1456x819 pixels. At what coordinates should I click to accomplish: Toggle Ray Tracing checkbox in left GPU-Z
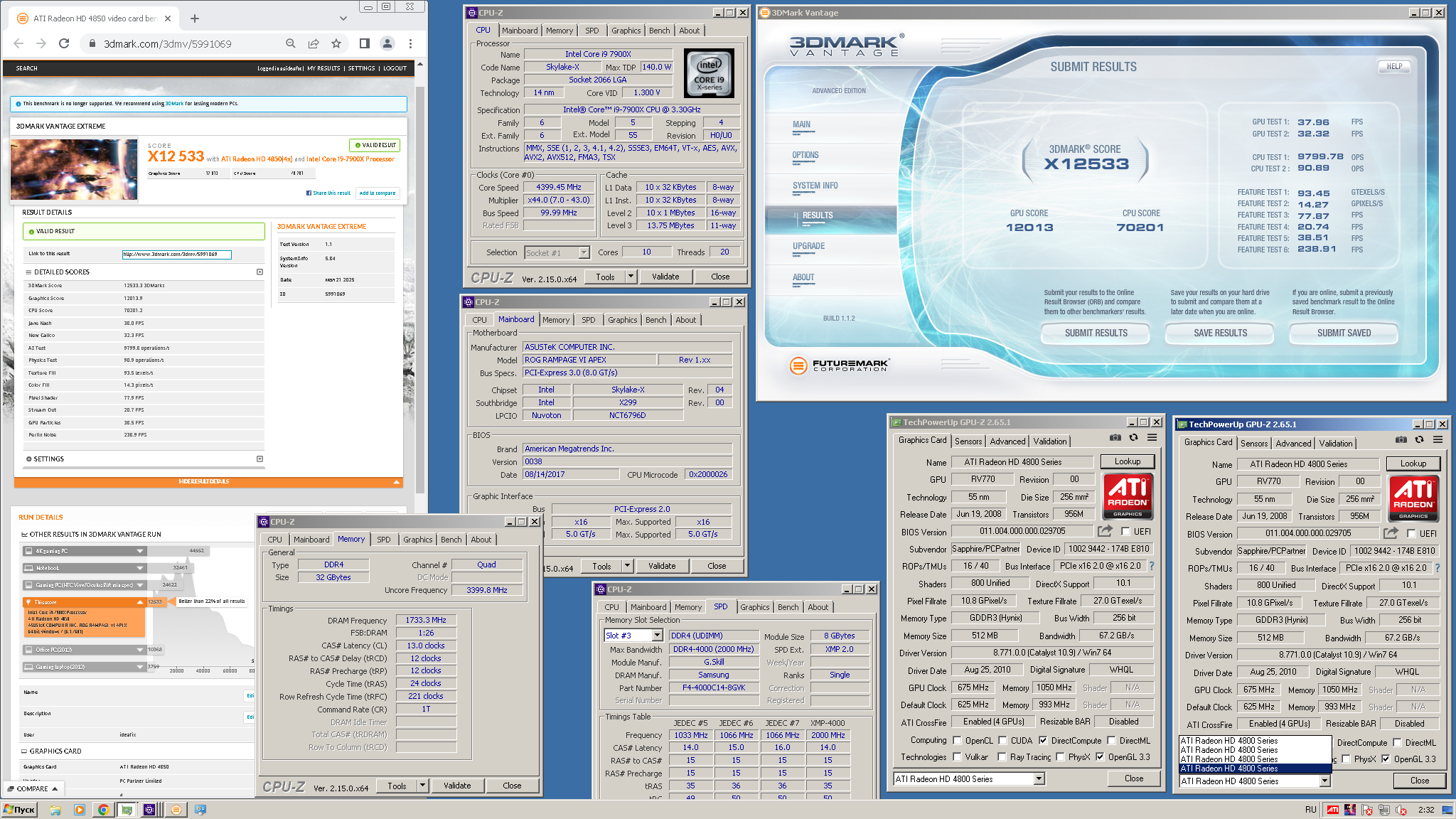click(1002, 756)
